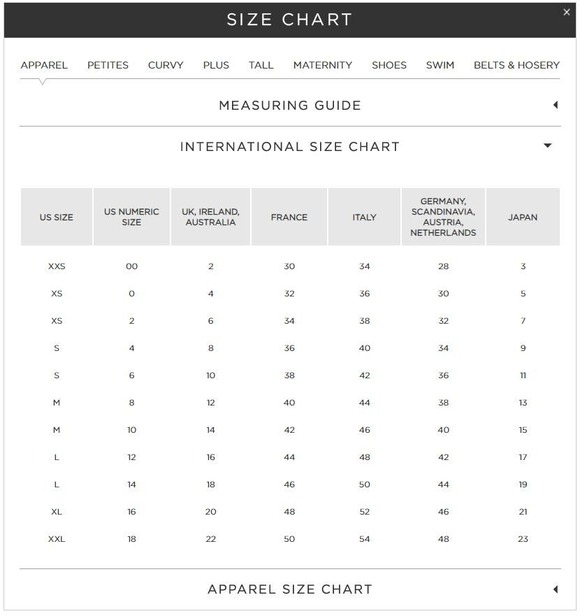The height and width of the screenshot is (616, 580).
Task: Collapse the International Size Chart arrow
Action: click(547, 145)
